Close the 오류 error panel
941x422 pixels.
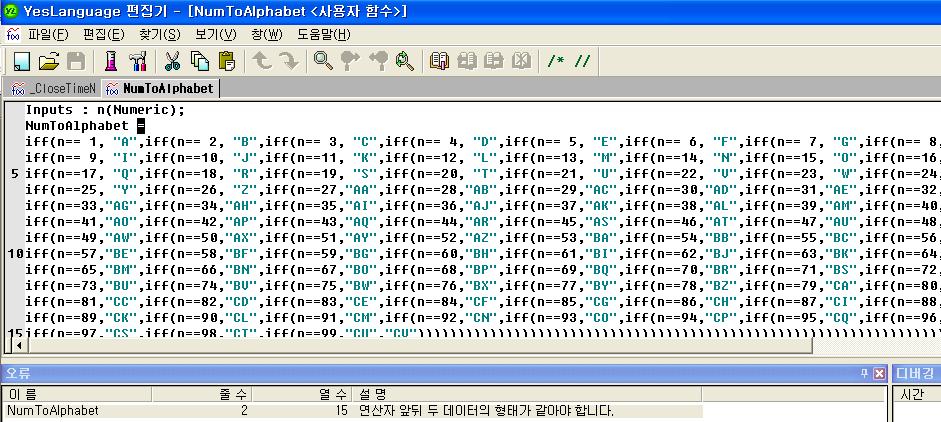pyautogui.click(x=879, y=373)
